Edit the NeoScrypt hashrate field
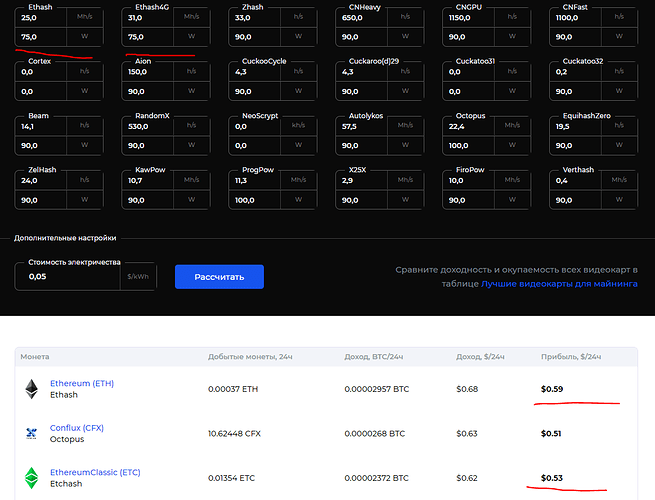Image resolution: width=655 pixels, height=500 pixels. tap(255, 127)
